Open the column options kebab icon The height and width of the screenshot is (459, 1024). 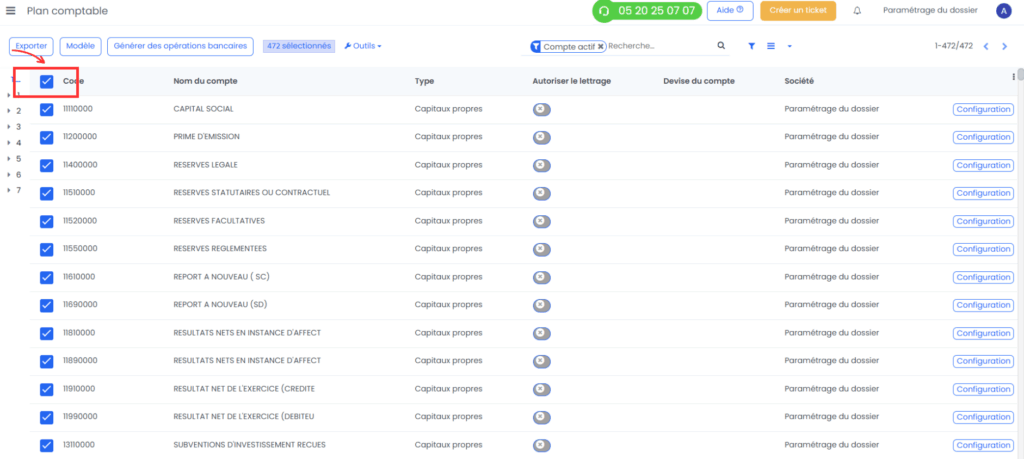point(1014,77)
